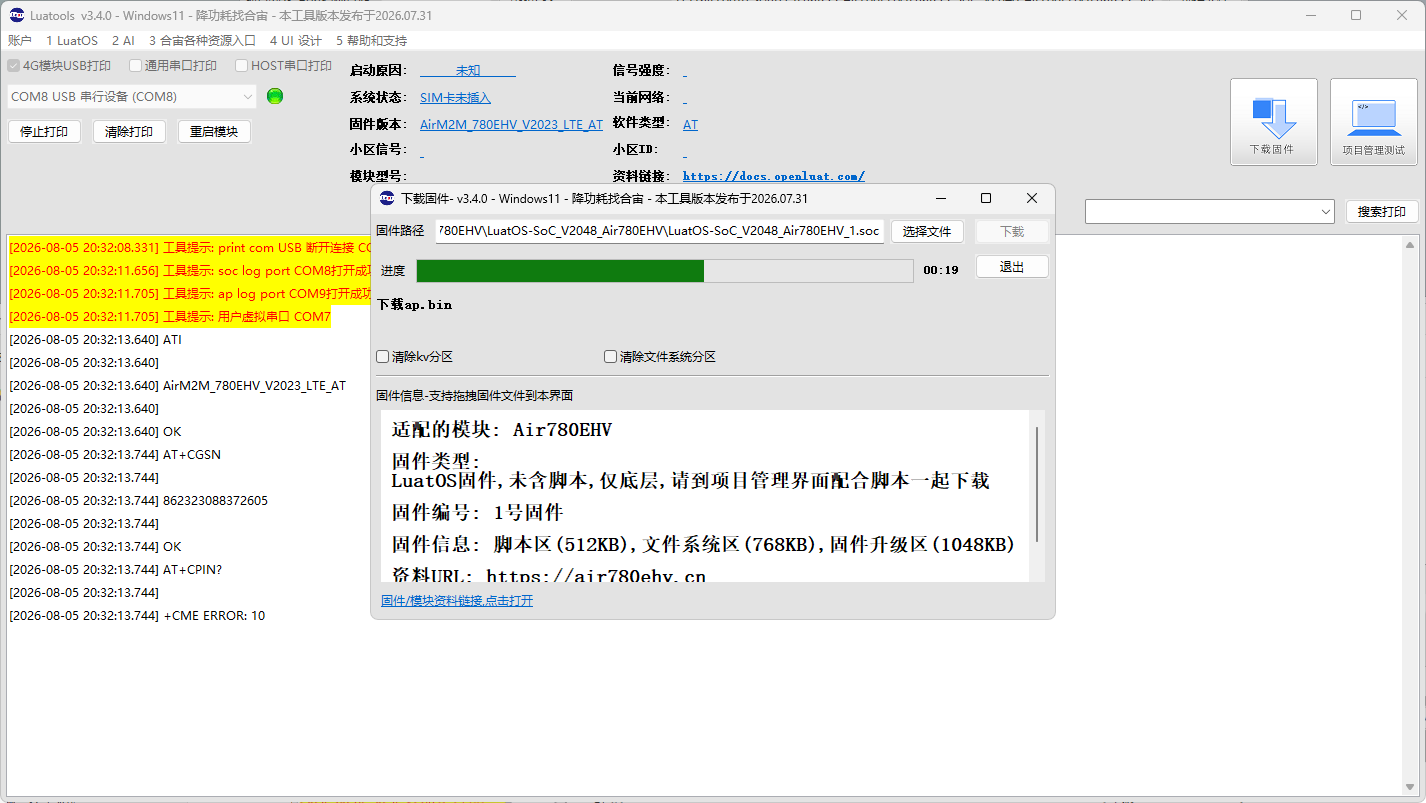
Task: Click the 下载ap.bin status text
Action: coord(414,305)
